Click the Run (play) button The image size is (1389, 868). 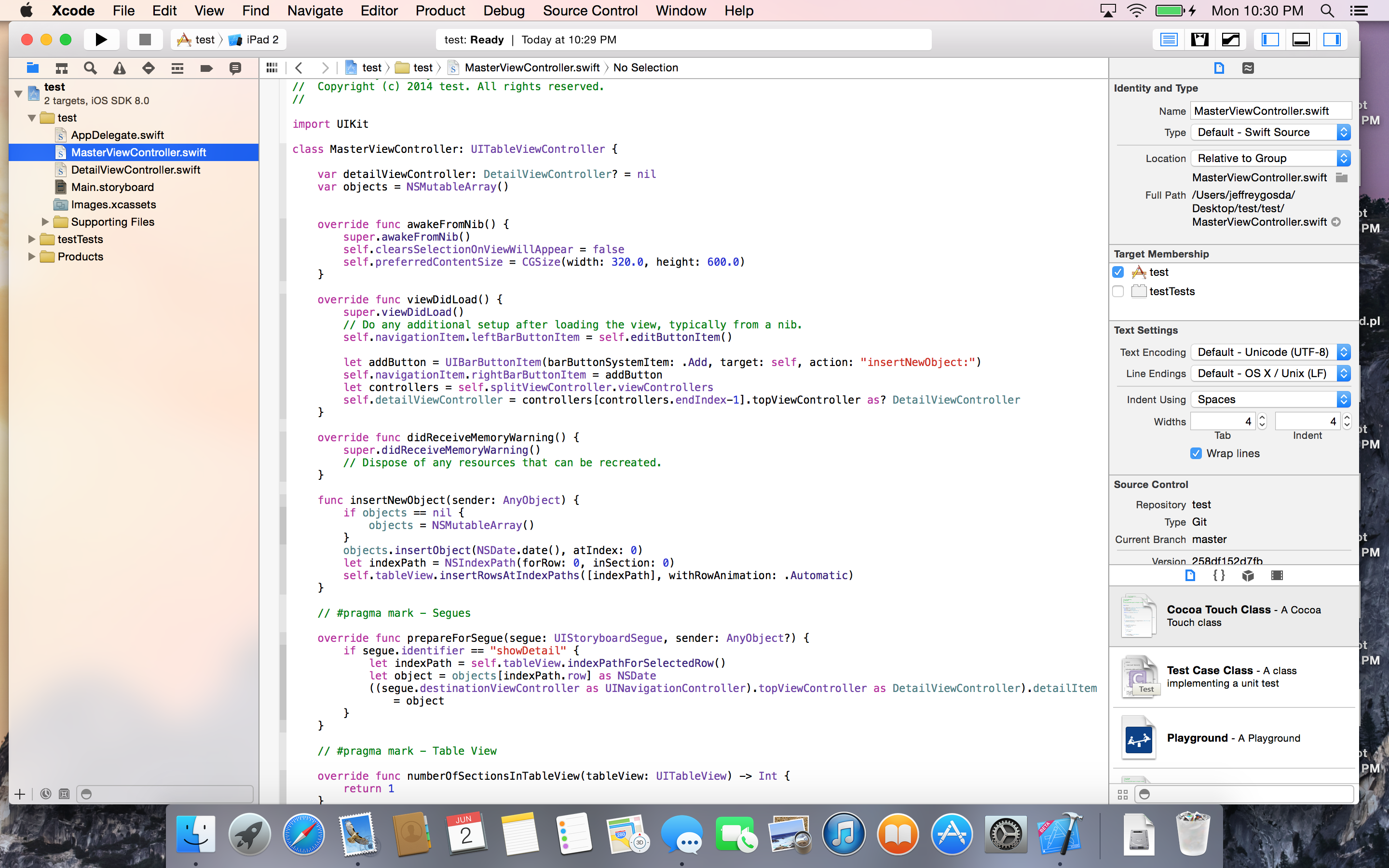[x=101, y=40]
